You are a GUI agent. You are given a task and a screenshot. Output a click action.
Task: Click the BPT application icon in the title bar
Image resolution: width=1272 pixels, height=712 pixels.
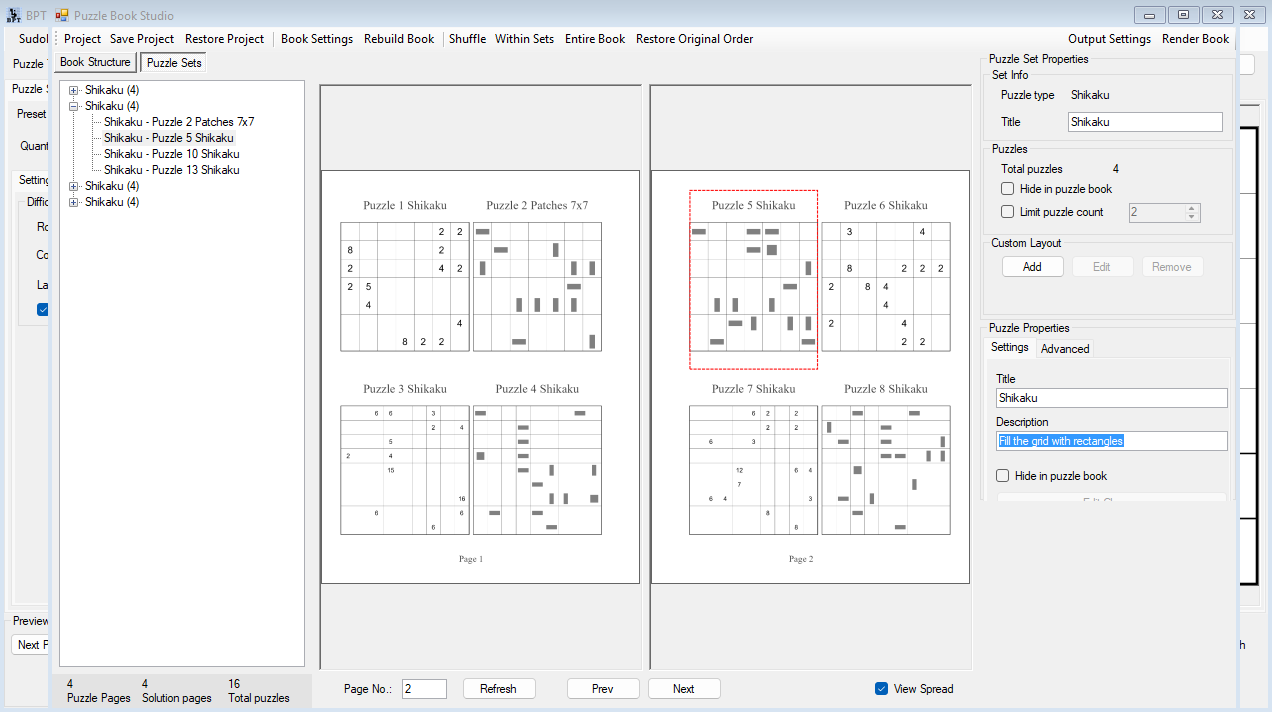click(x=14, y=15)
